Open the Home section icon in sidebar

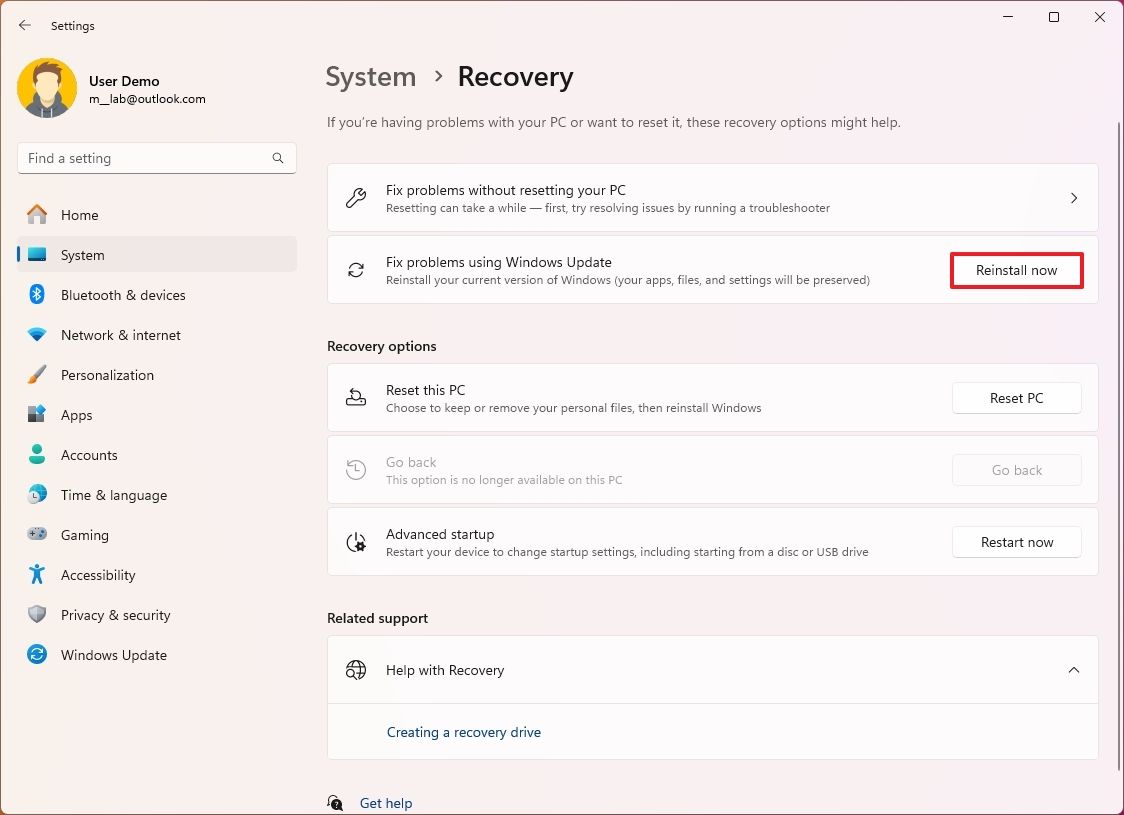point(38,214)
